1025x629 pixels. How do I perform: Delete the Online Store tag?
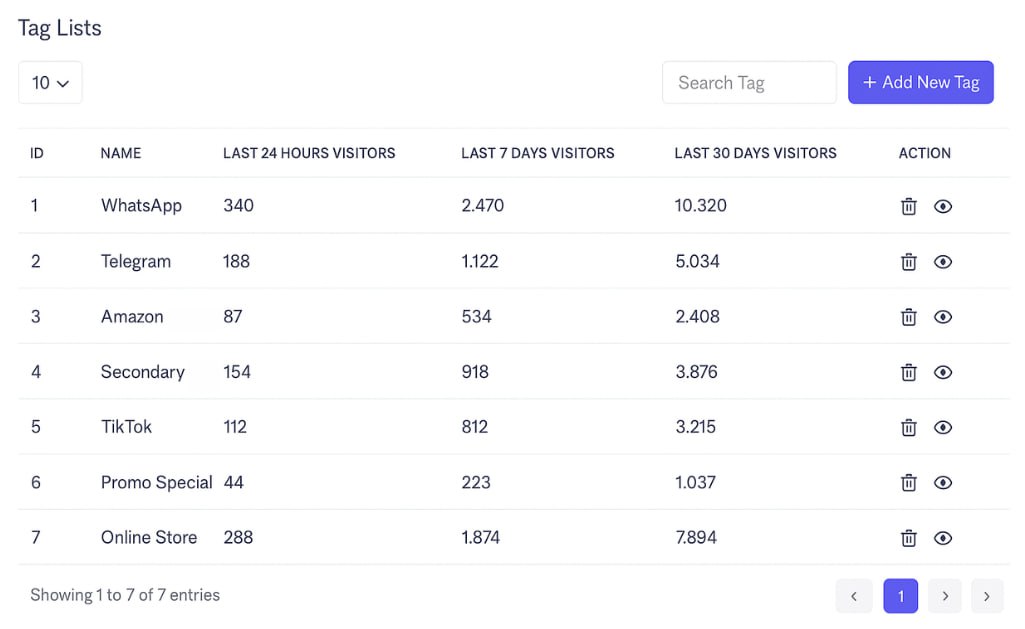coord(908,538)
